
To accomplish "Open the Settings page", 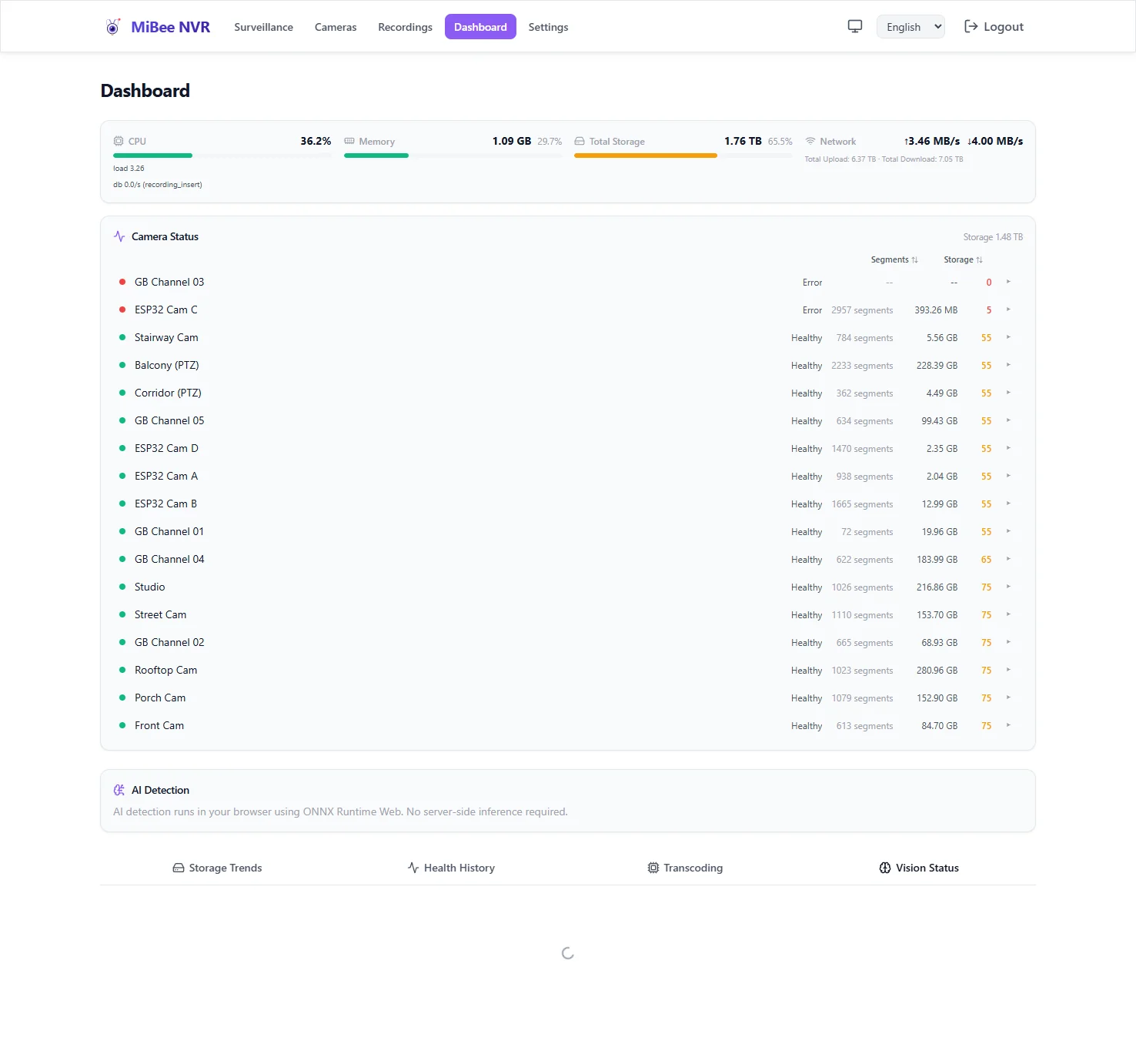I will pos(548,27).
